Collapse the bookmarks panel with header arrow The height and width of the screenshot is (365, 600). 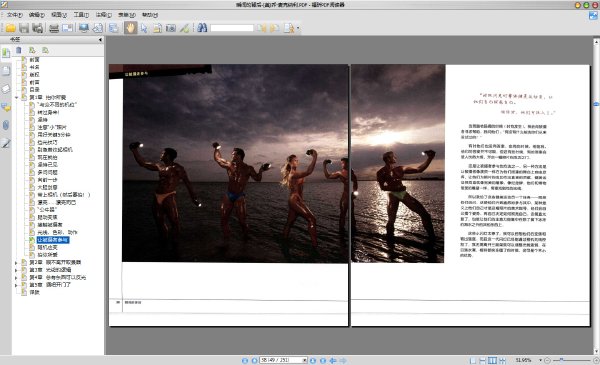[x=100, y=39]
